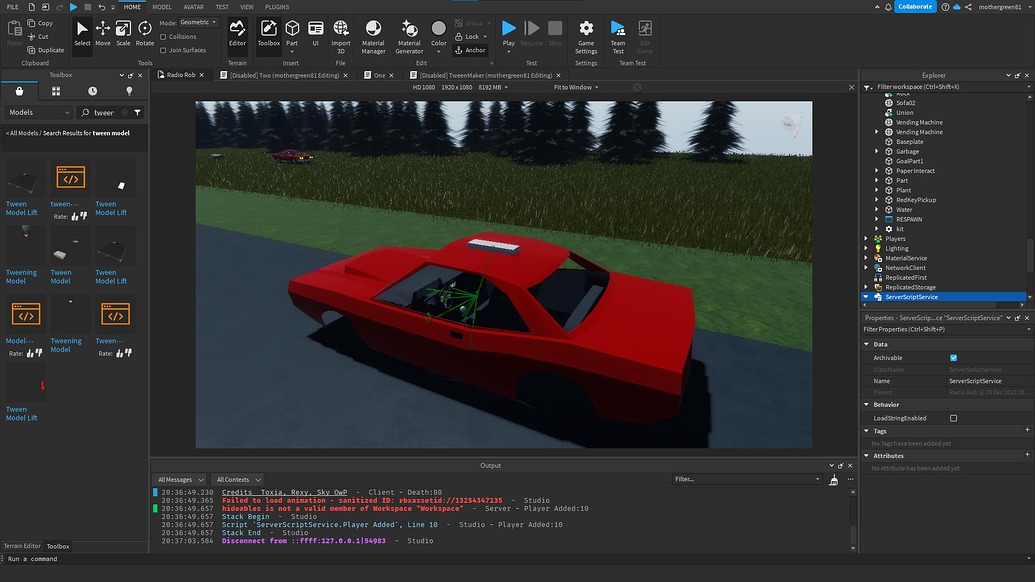Clear the Output window
The image size is (1035, 582).
[834, 480]
